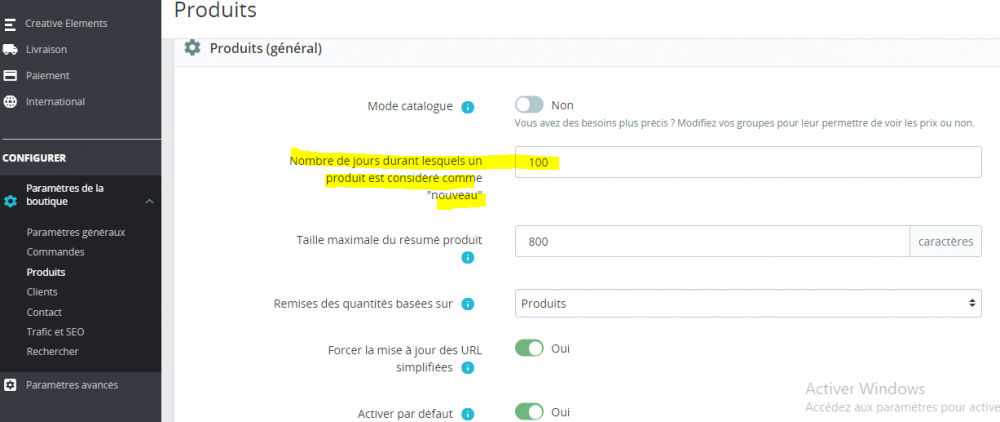
Task: Click the Paramètres de la boutique gear icon
Action: [x=10, y=201]
